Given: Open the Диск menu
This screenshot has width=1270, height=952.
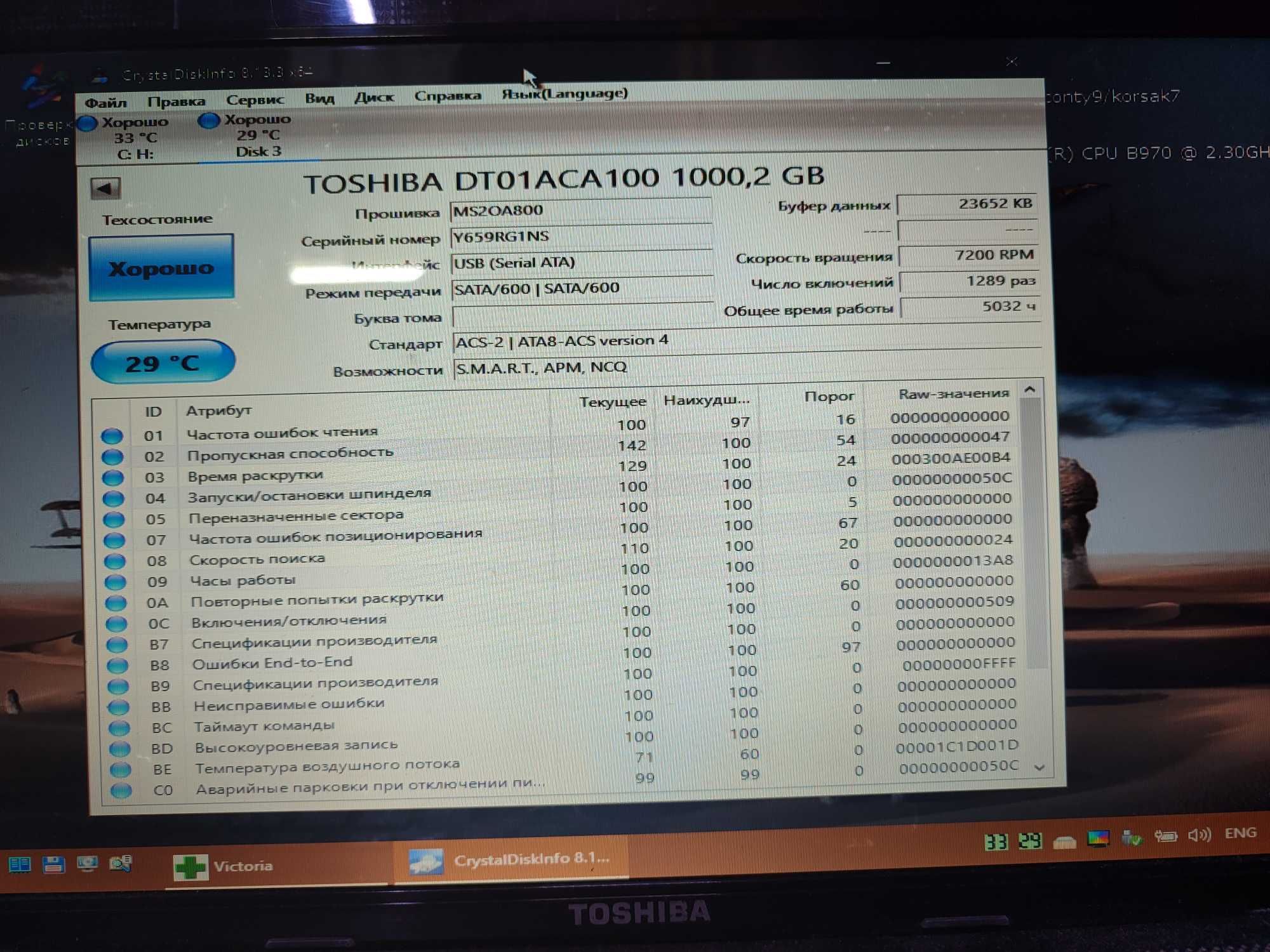Looking at the screenshot, I should tap(374, 97).
